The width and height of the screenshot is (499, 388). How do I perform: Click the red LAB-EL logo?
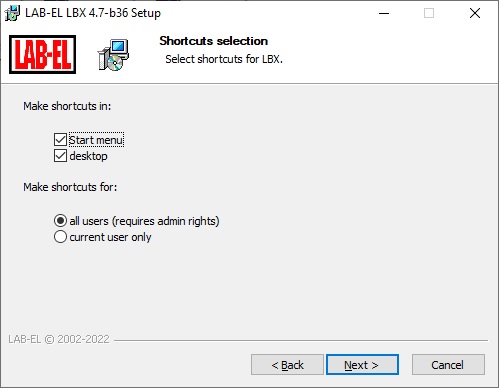coord(42,54)
